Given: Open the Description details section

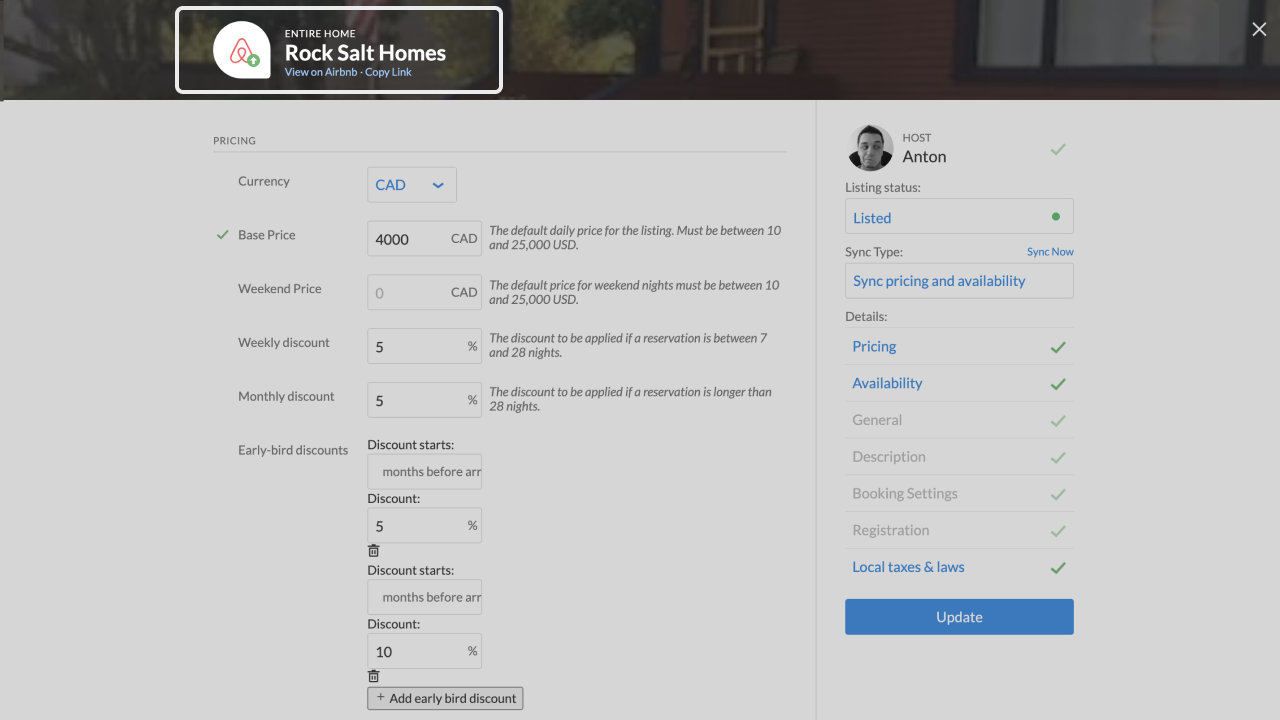Looking at the screenshot, I should tap(959, 457).
